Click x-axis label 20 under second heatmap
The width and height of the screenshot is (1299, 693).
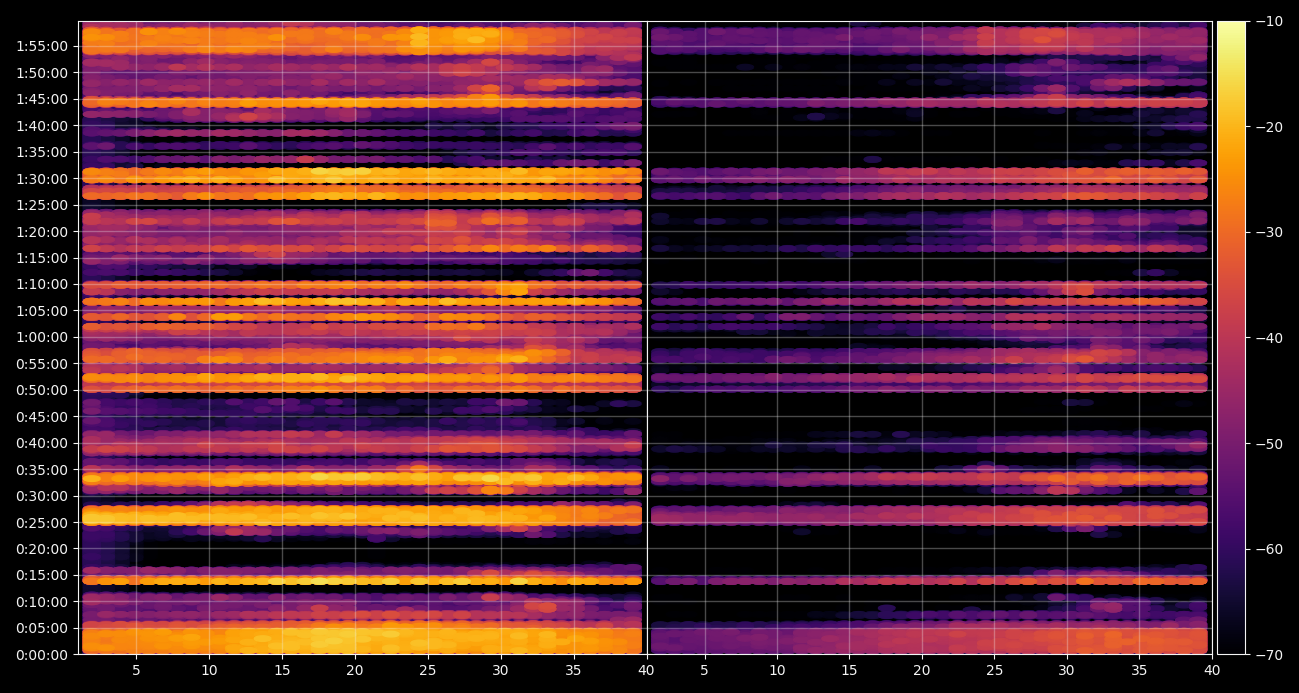click(x=922, y=670)
